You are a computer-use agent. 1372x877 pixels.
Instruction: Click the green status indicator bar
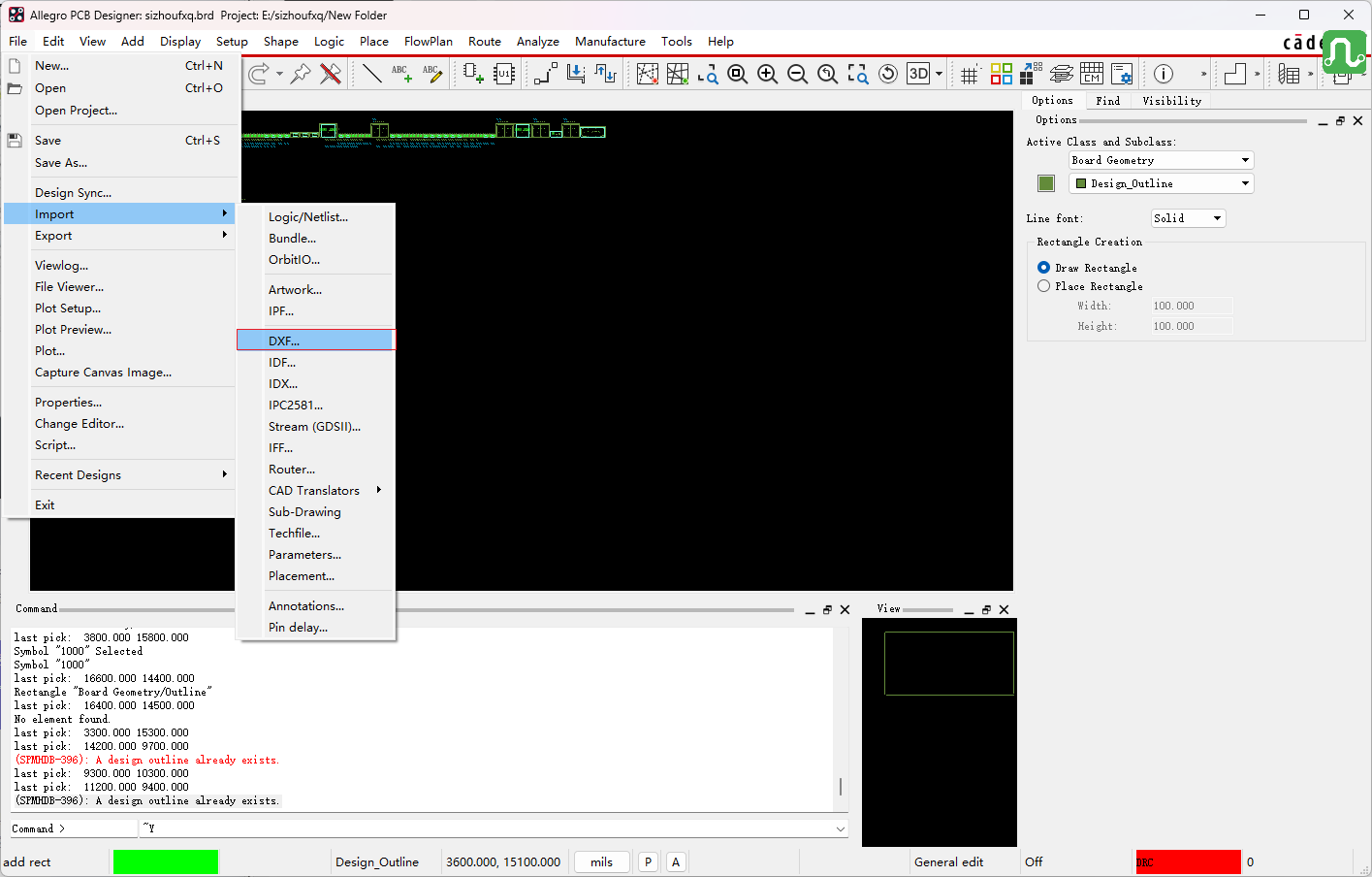(166, 861)
